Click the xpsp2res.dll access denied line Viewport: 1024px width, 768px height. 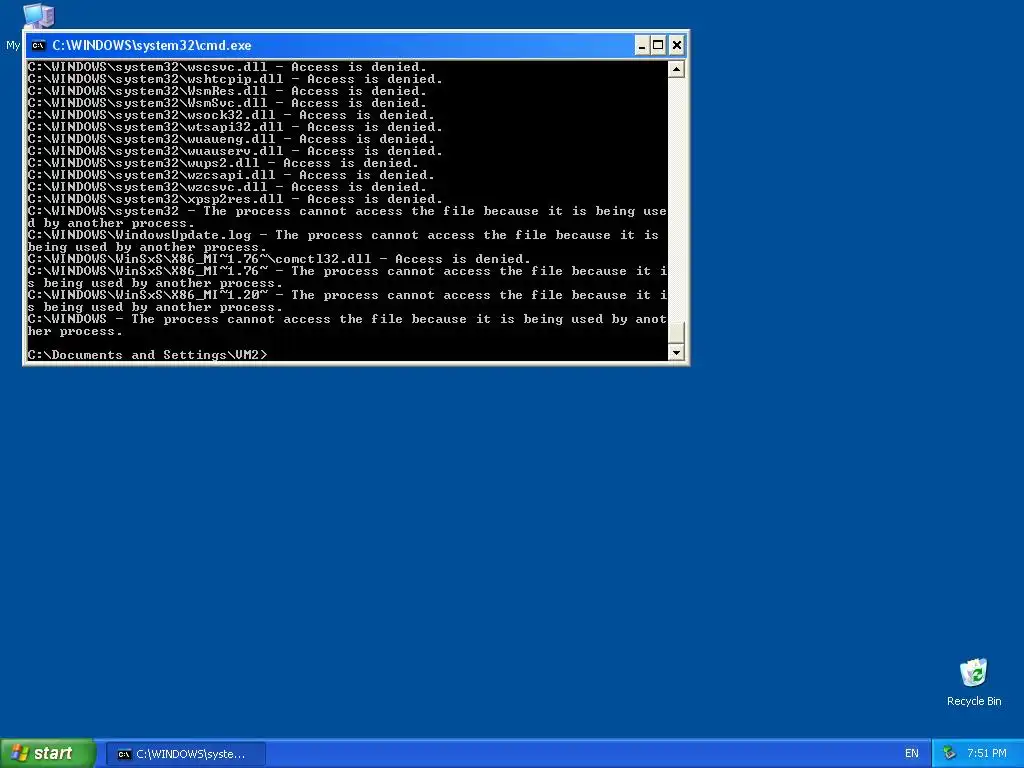click(235, 199)
